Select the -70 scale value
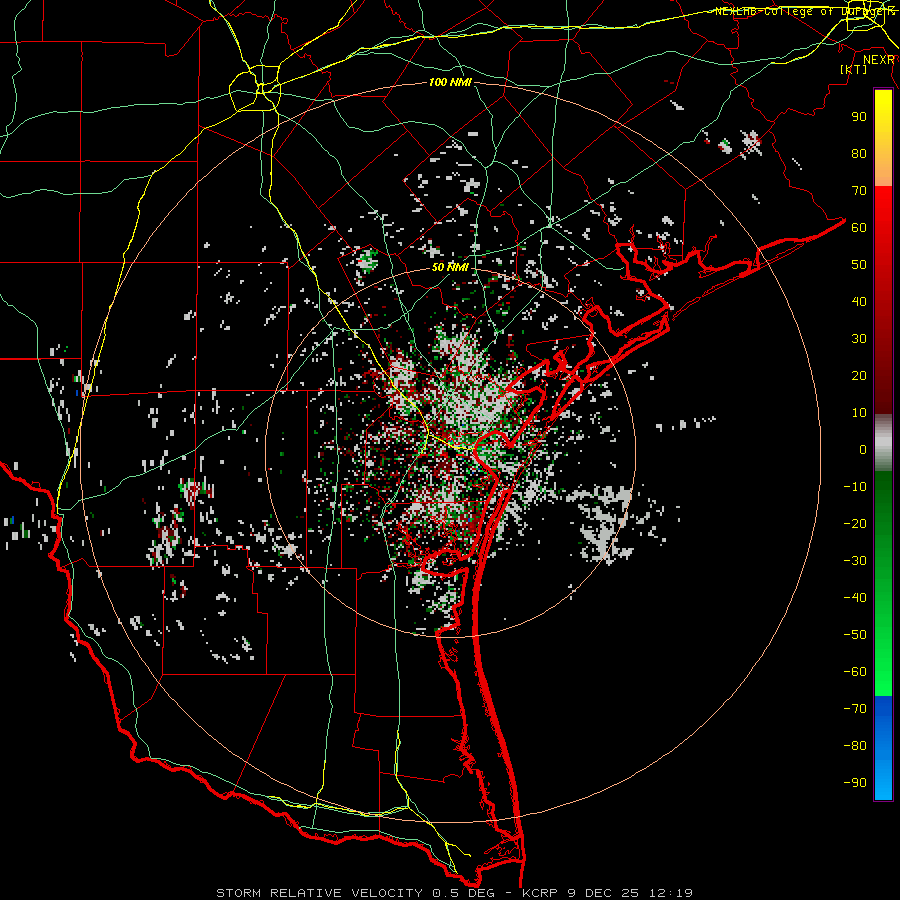 click(855, 709)
